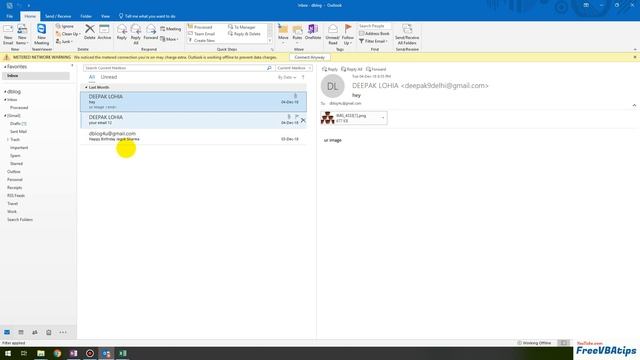Switch to the Folder tab
Image resolution: width=640 pixels, height=360 pixels.
coord(86,16)
